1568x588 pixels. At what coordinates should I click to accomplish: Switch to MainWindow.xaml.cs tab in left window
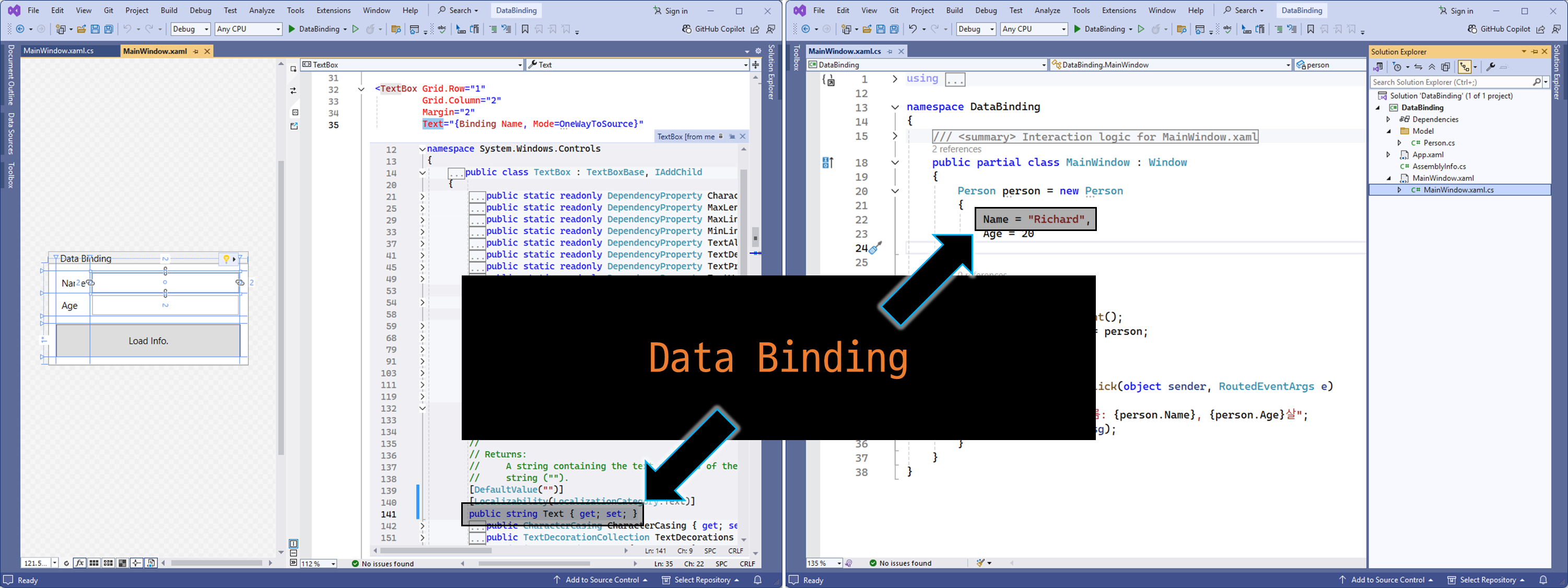coord(58,51)
